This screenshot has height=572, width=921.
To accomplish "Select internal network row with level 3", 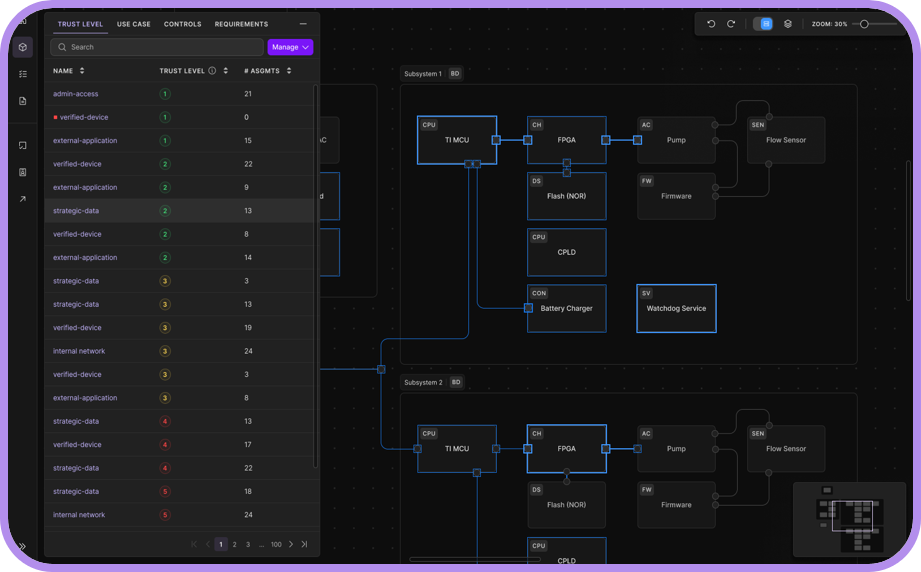I will (179, 351).
